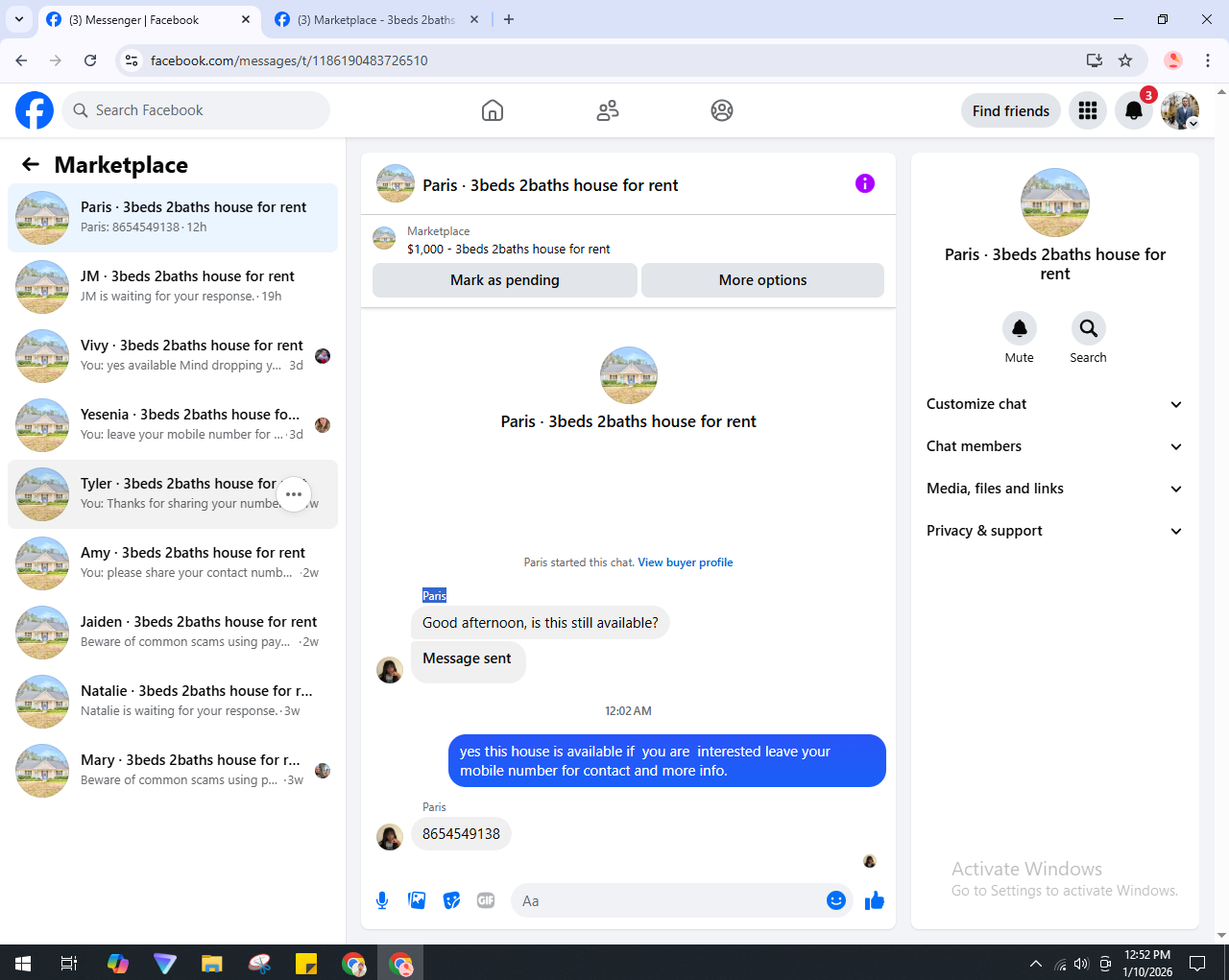Screen dimensions: 1229x980
Task: Mute this conversation with the bell icon
Action: (1020, 328)
